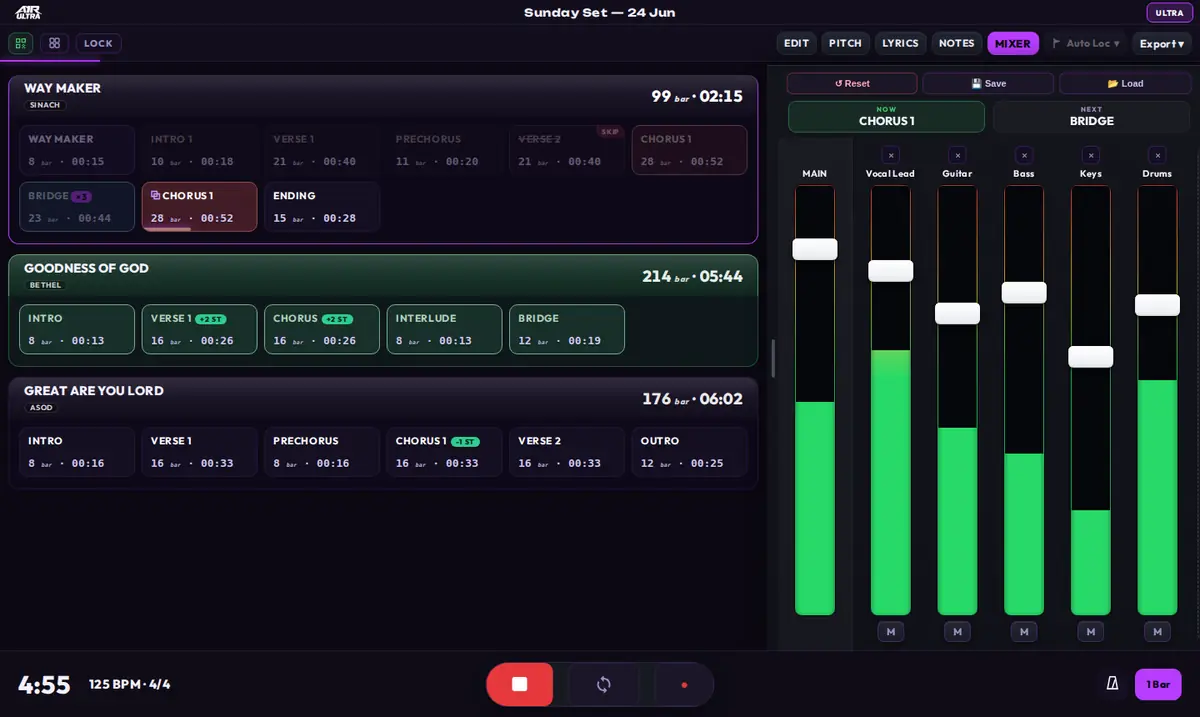The height and width of the screenshot is (717, 1200).
Task: Select Great Are You Lord PRECHORUS
Action: [321, 452]
